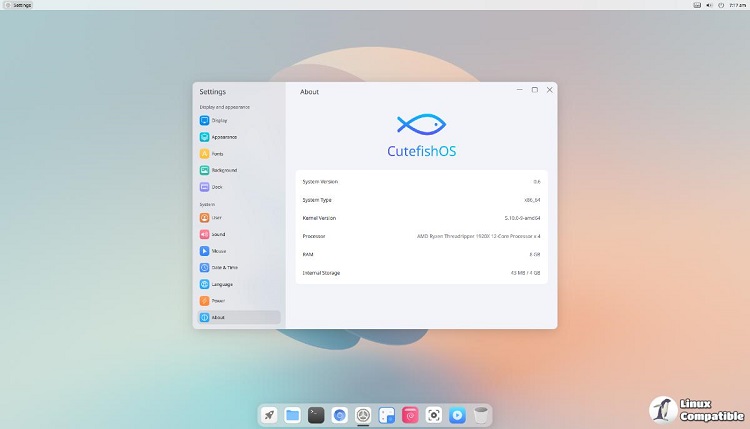Open Display settings in the sidebar
This screenshot has height=429, width=750.
219,120
